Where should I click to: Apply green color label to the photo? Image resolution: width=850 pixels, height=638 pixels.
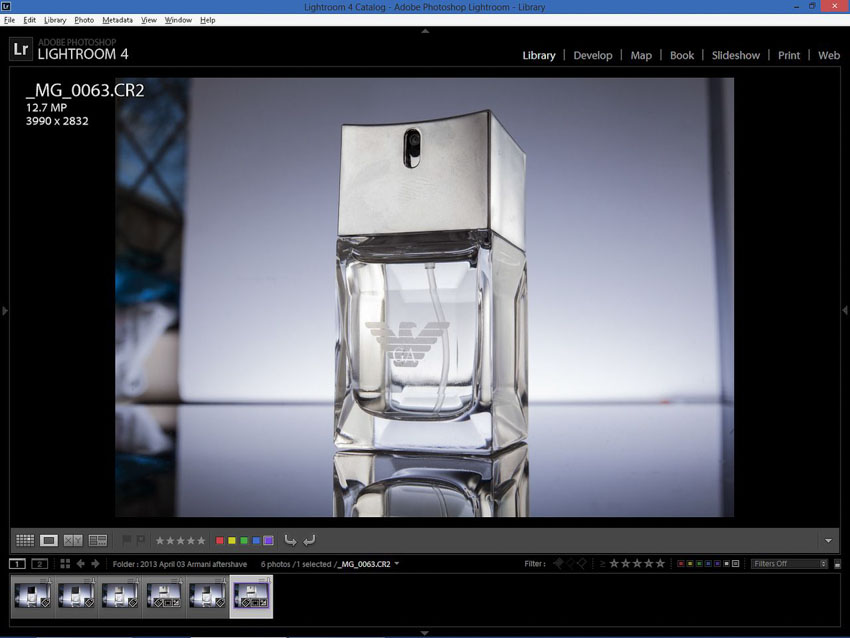pos(244,540)
